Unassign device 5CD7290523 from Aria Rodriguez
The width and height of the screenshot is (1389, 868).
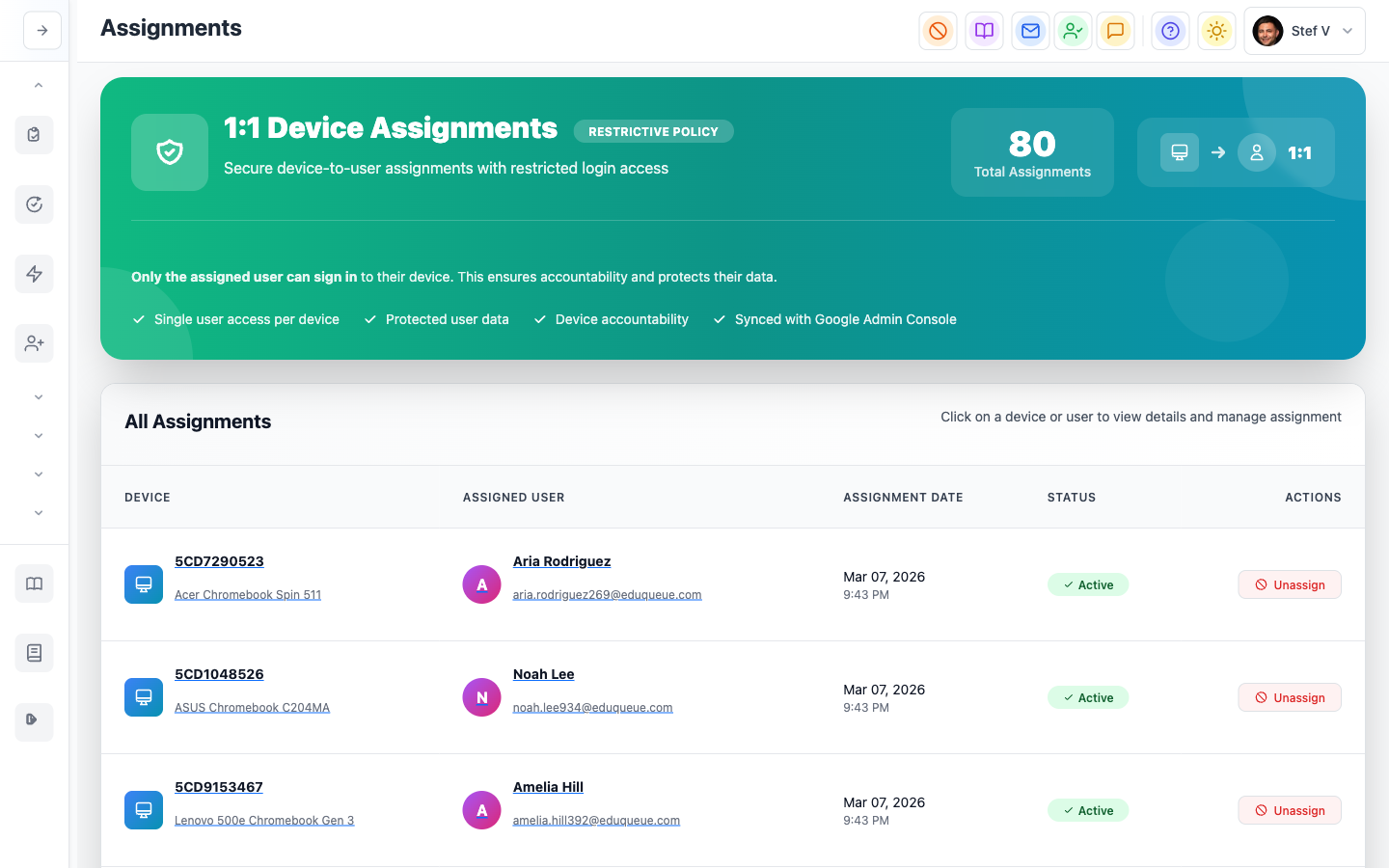[x=1290, y=584]
